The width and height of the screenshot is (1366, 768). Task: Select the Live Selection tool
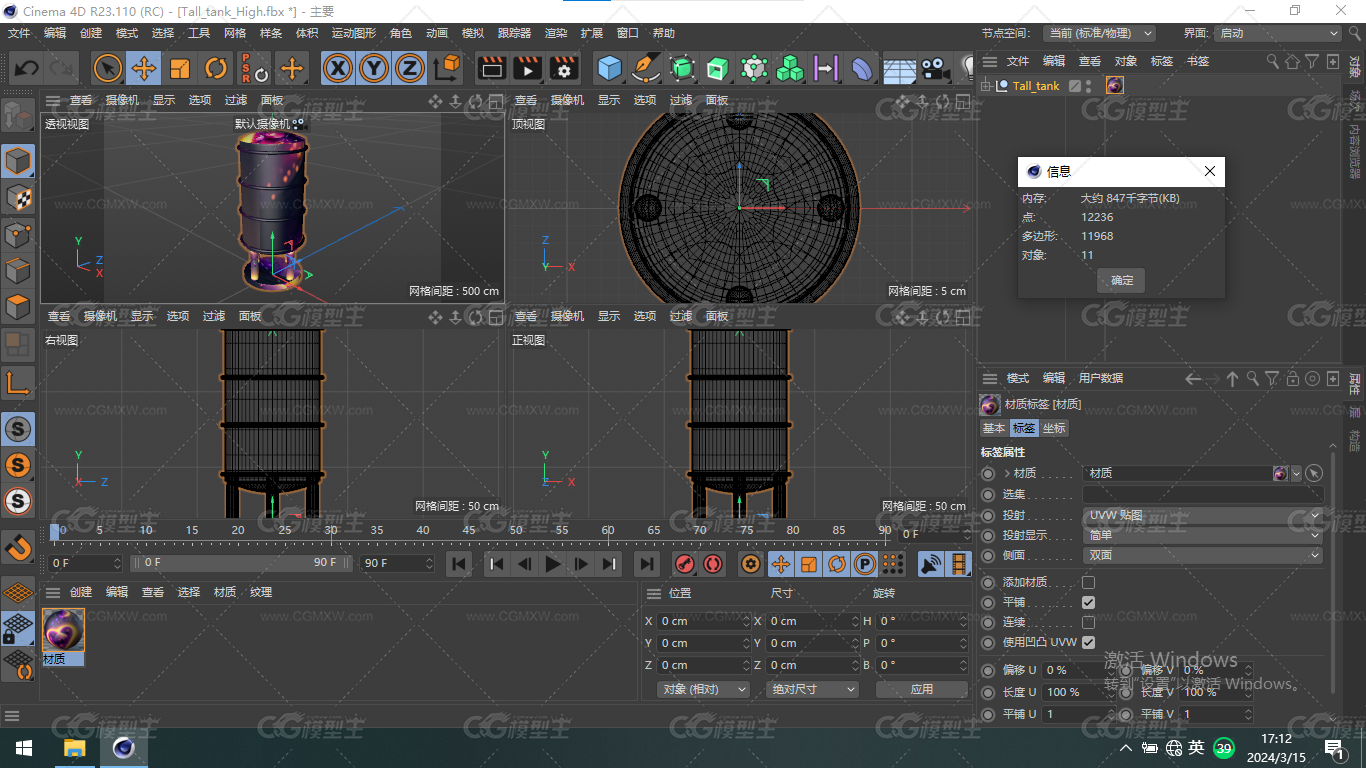coord(108,68)
